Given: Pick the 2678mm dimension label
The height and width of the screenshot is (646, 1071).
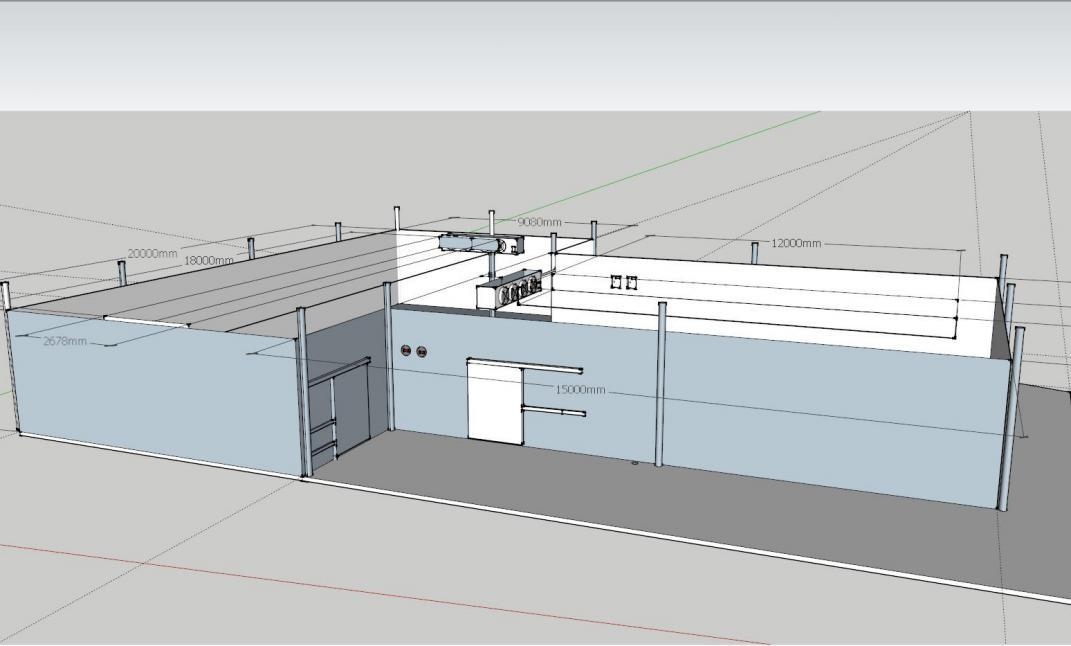Looking at the screenshot, I should click(x=65, y=342).
